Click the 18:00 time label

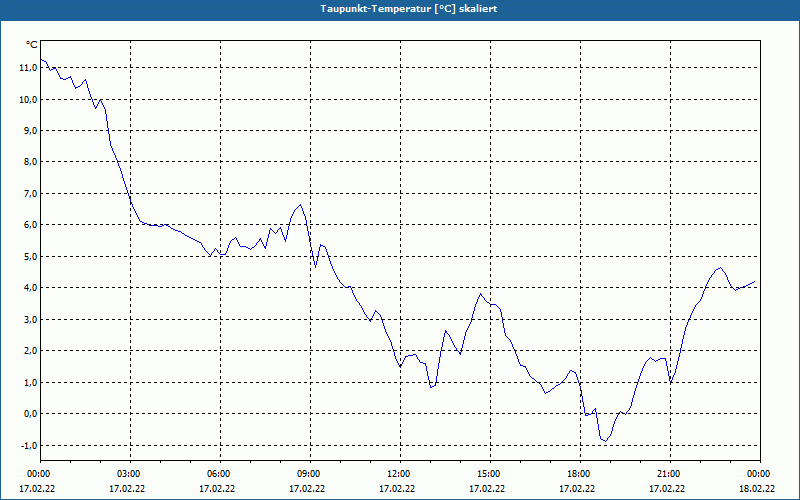click(x=581, y=474)
